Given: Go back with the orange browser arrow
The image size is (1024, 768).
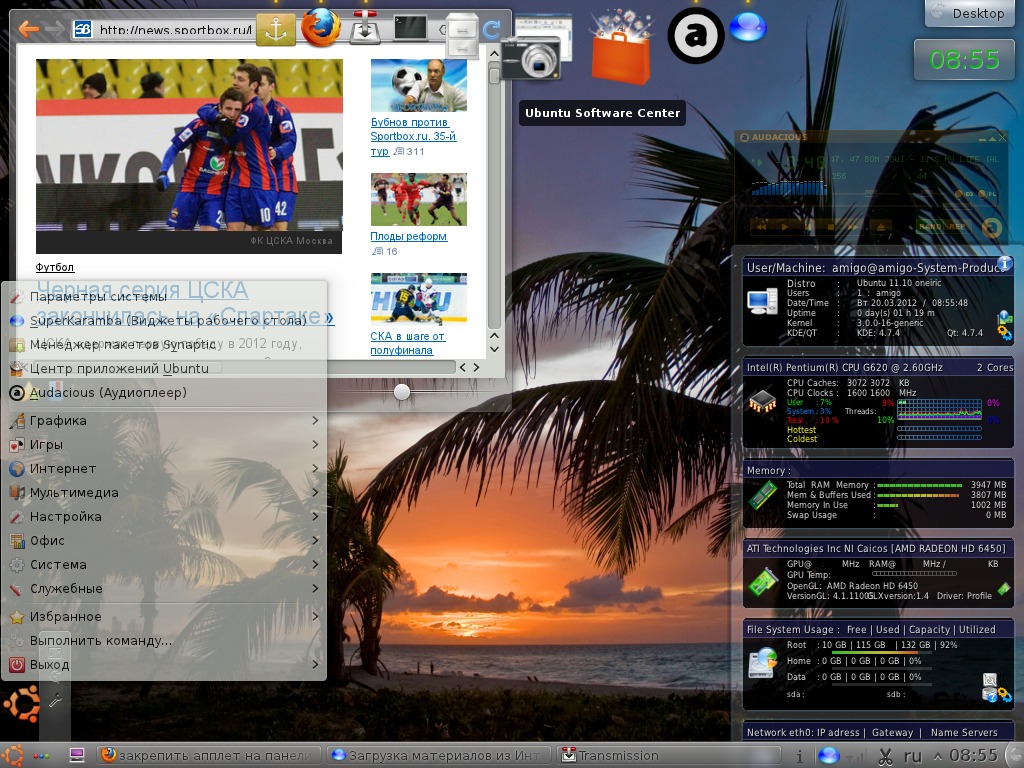Looking at the screenshot, I should coord(28,29).
